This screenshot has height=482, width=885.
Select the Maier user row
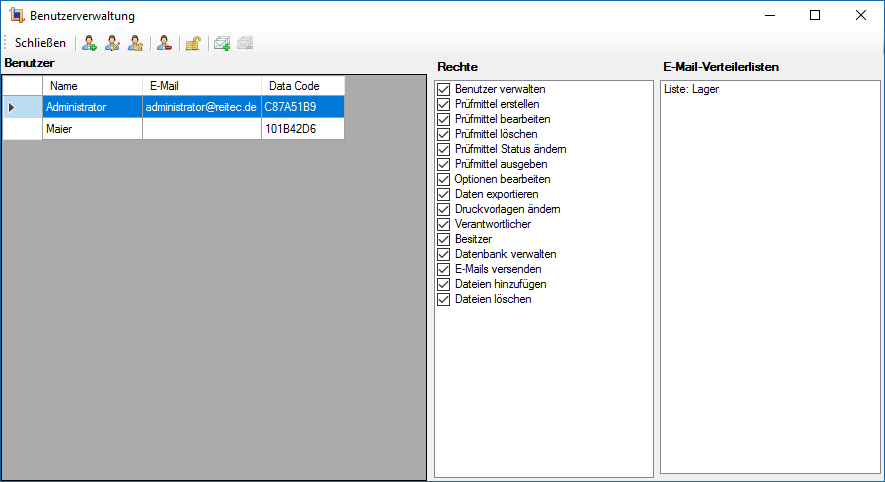pos(92,129)
